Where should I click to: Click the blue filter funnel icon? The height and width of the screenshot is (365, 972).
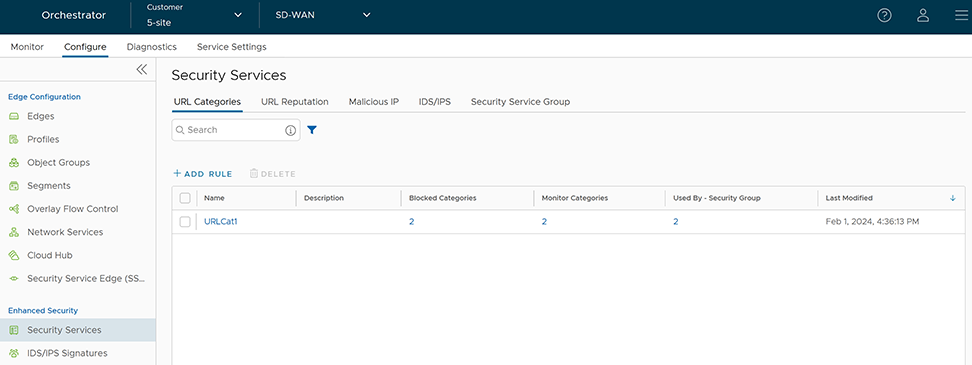[x=312, y=130]
